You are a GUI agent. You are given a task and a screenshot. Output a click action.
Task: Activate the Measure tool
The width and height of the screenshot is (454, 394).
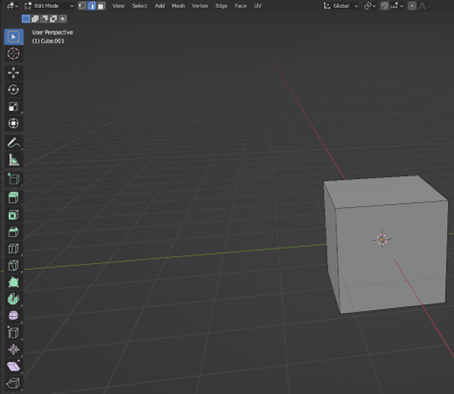pyautogui.click(x=13, y=160)
